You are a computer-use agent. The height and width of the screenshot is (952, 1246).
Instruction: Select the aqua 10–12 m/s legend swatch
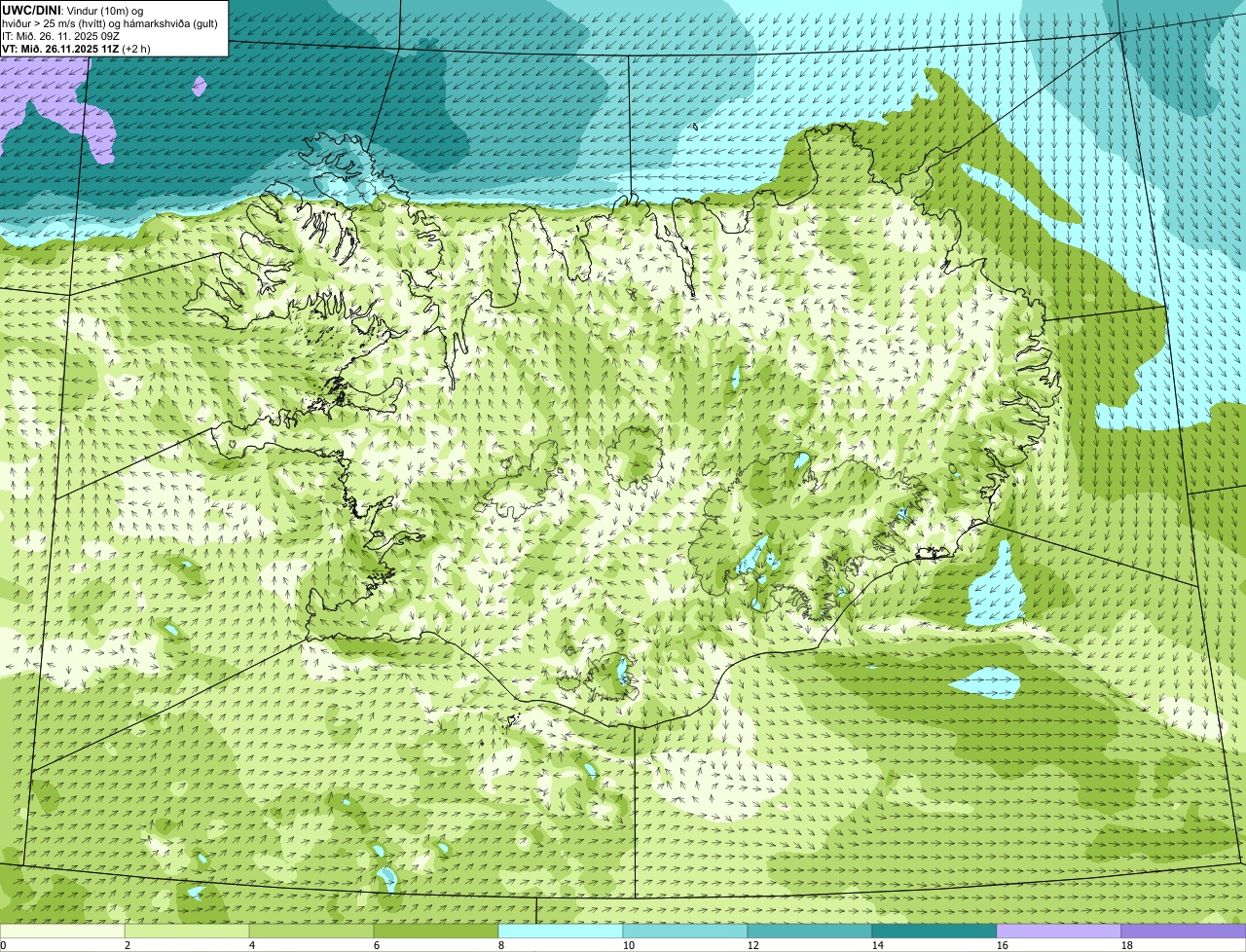[685, 931]
